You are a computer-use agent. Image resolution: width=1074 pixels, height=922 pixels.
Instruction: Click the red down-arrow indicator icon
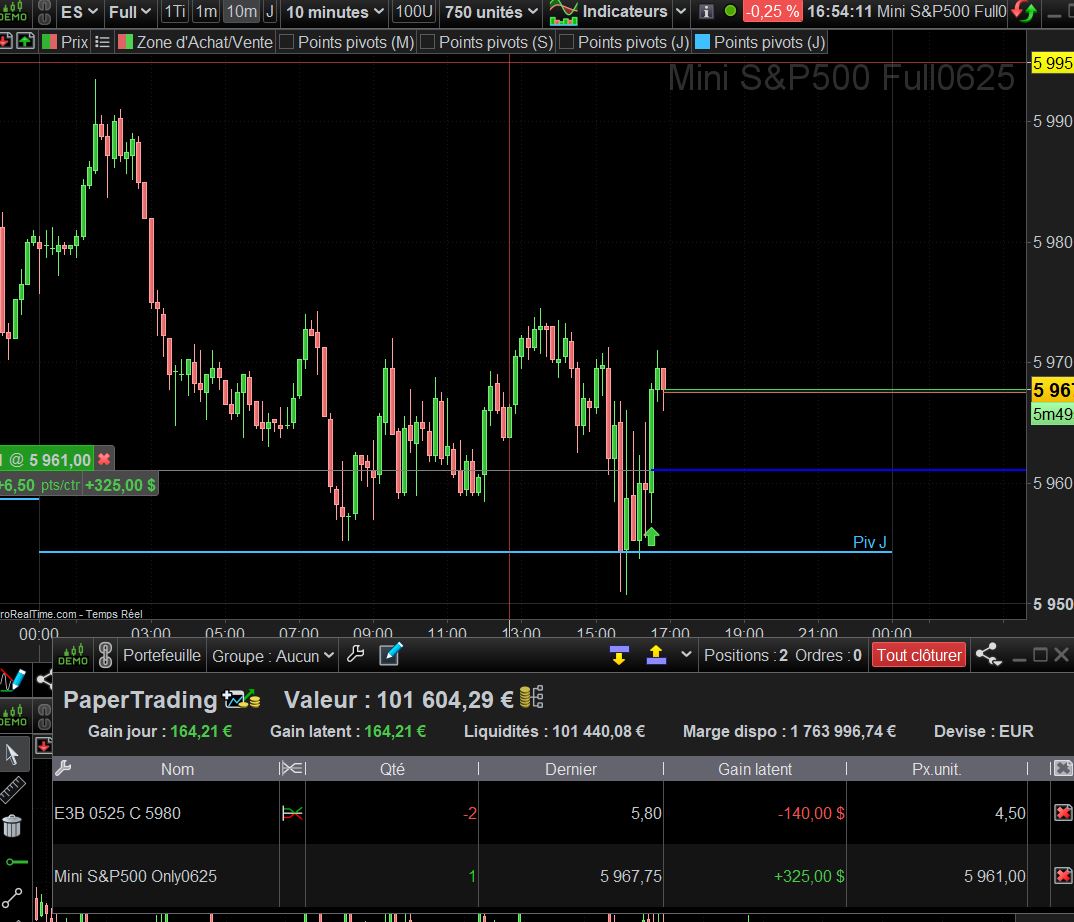point(5,42)
